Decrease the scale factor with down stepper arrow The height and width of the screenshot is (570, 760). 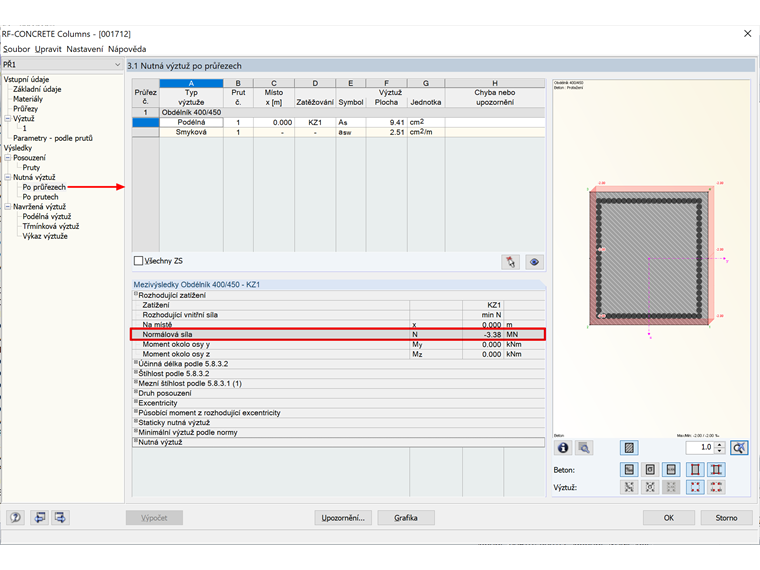(x=720, y=451)
